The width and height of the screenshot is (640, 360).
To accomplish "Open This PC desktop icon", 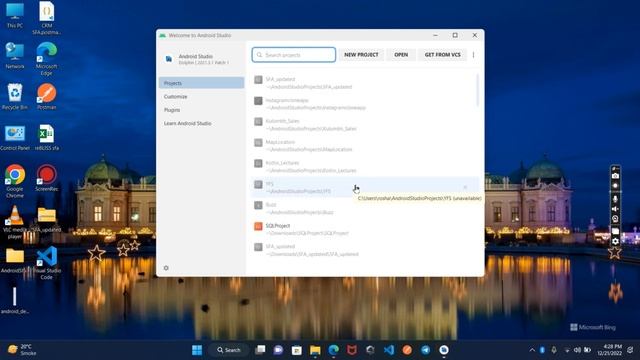I will 15,15.
